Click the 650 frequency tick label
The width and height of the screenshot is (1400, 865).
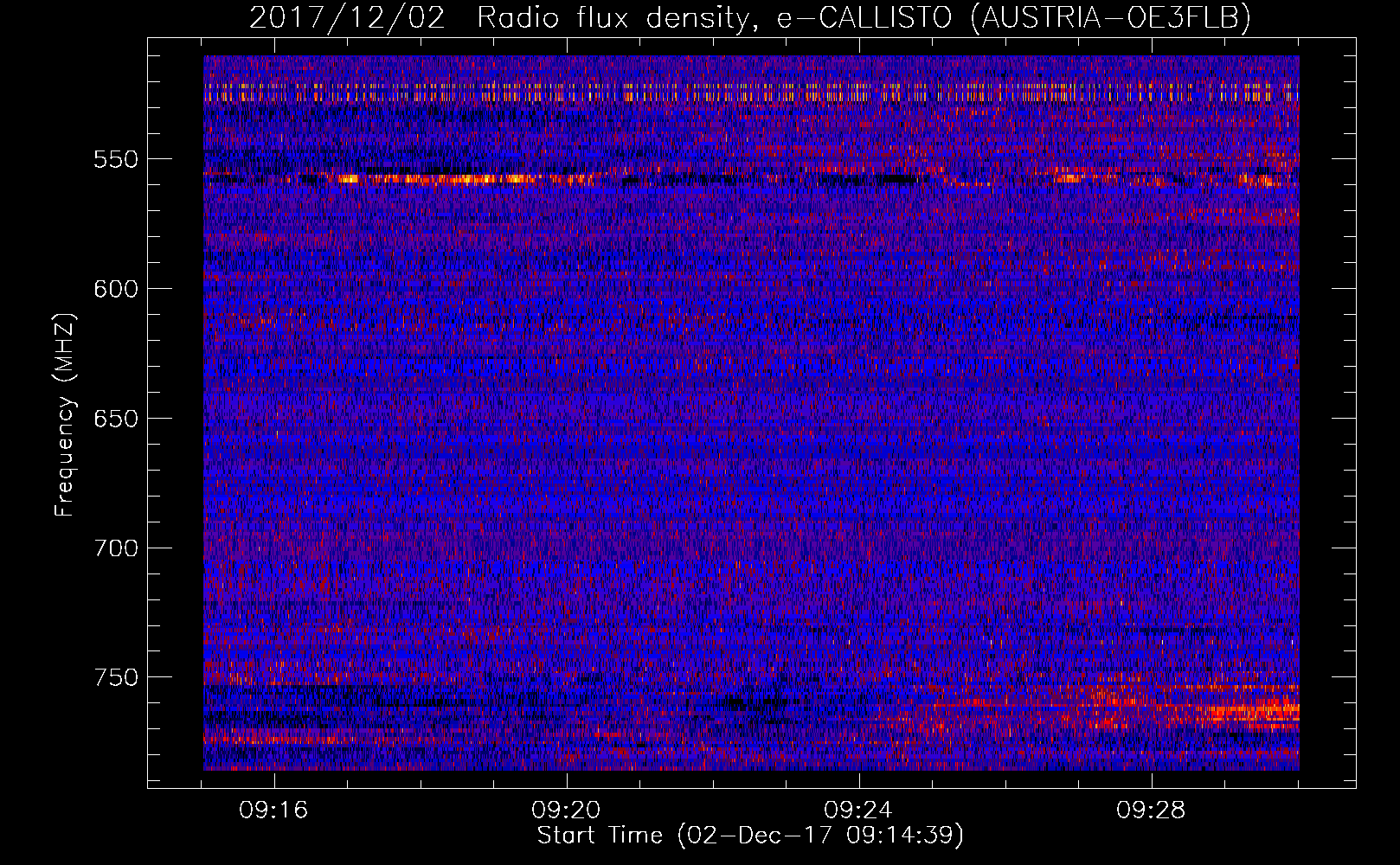click(x=116, y=419)
